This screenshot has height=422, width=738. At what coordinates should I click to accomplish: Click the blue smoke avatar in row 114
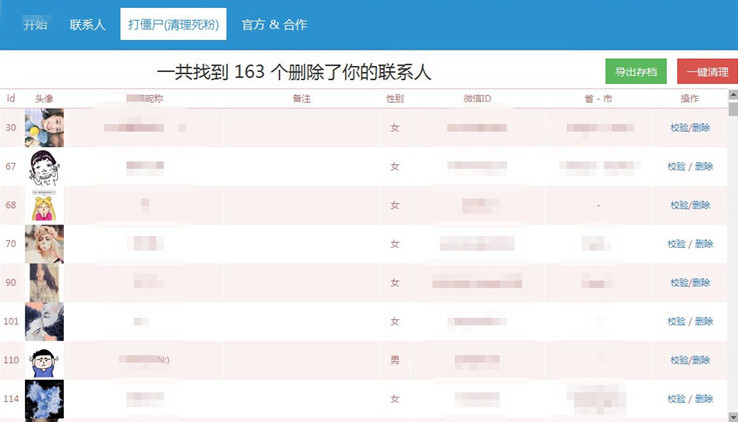[x=44, y=399]
